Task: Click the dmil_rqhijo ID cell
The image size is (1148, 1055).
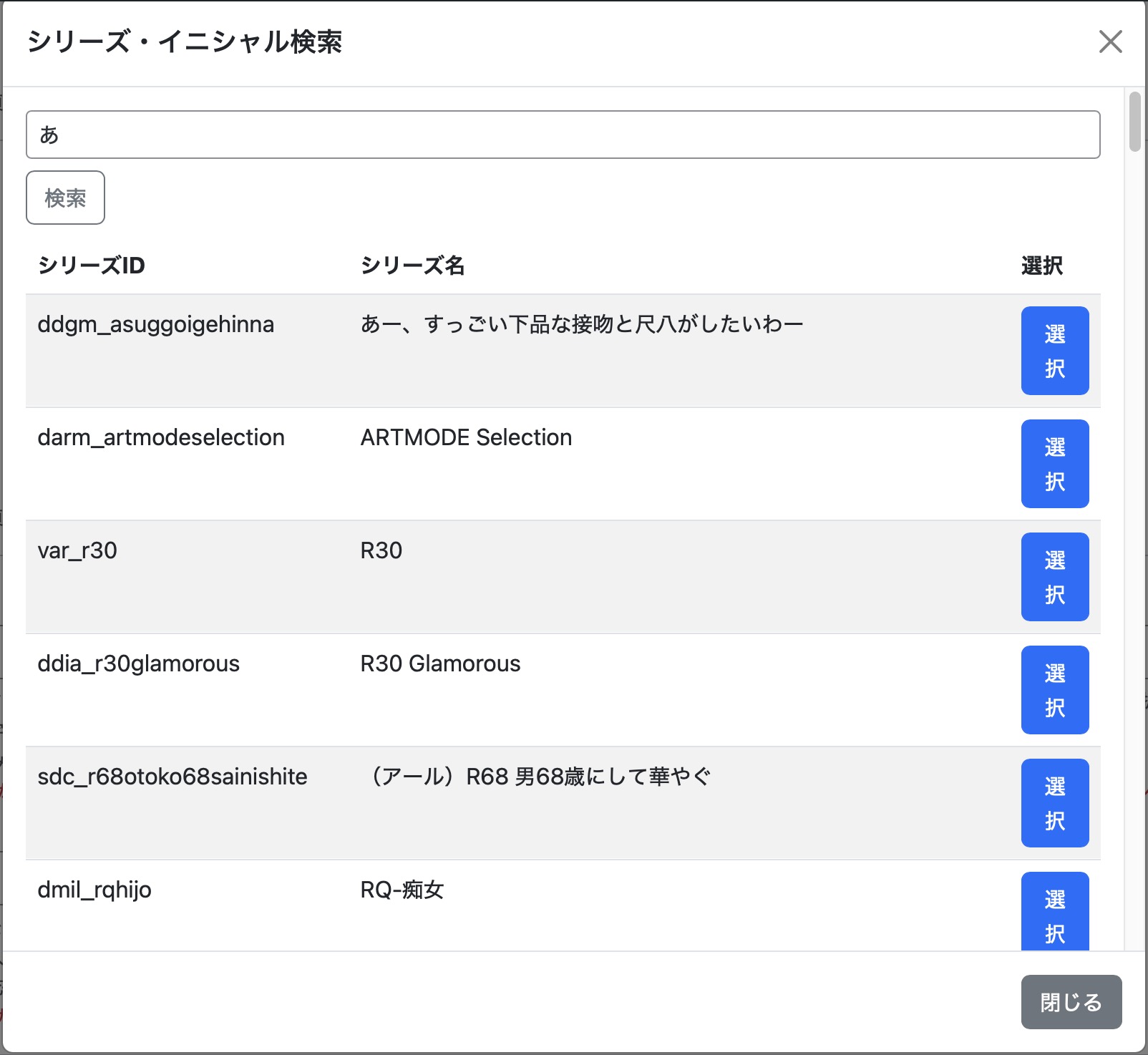Action: coord(94,890)
